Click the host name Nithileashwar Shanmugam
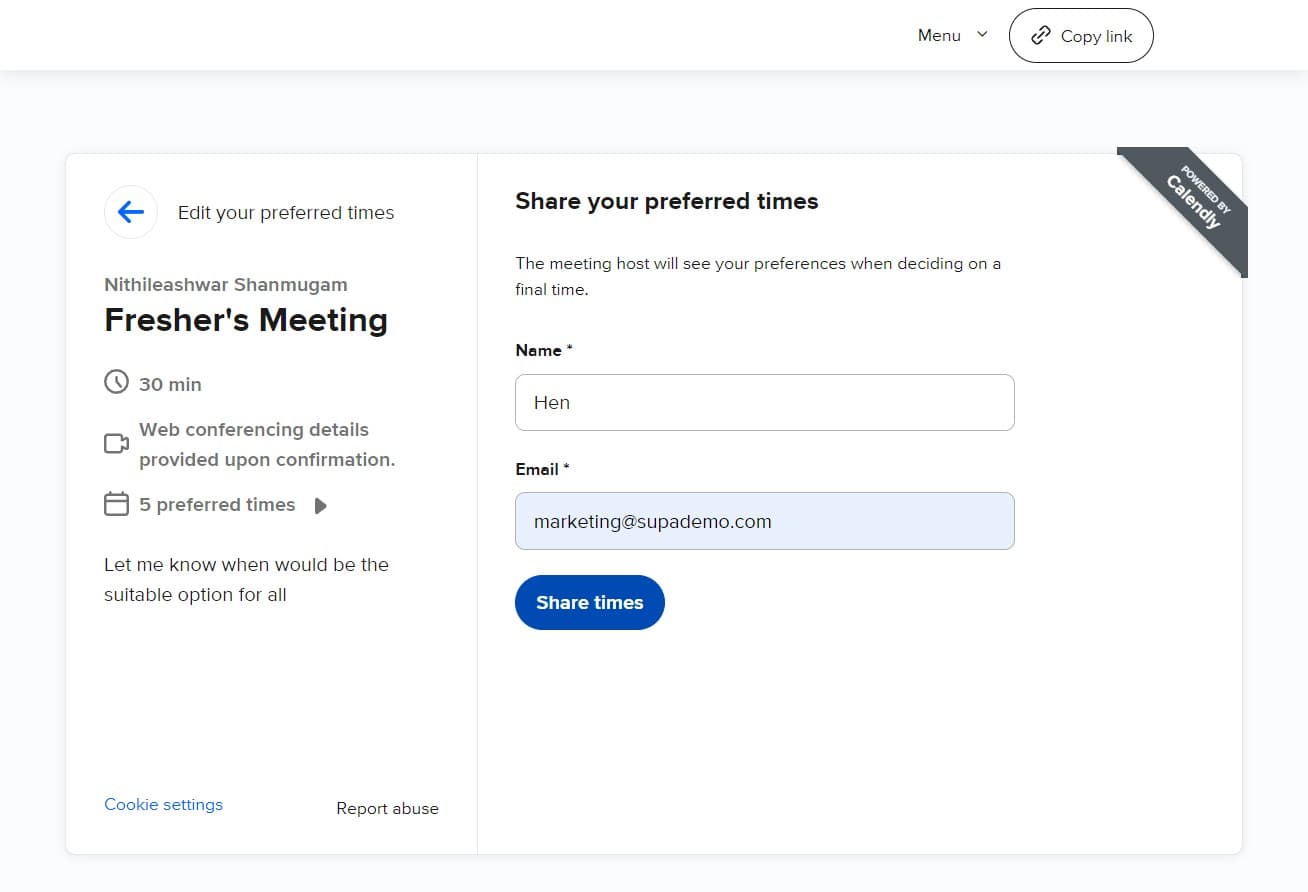The height and width of the screenshot is (892, 1308). pos(226,285)
